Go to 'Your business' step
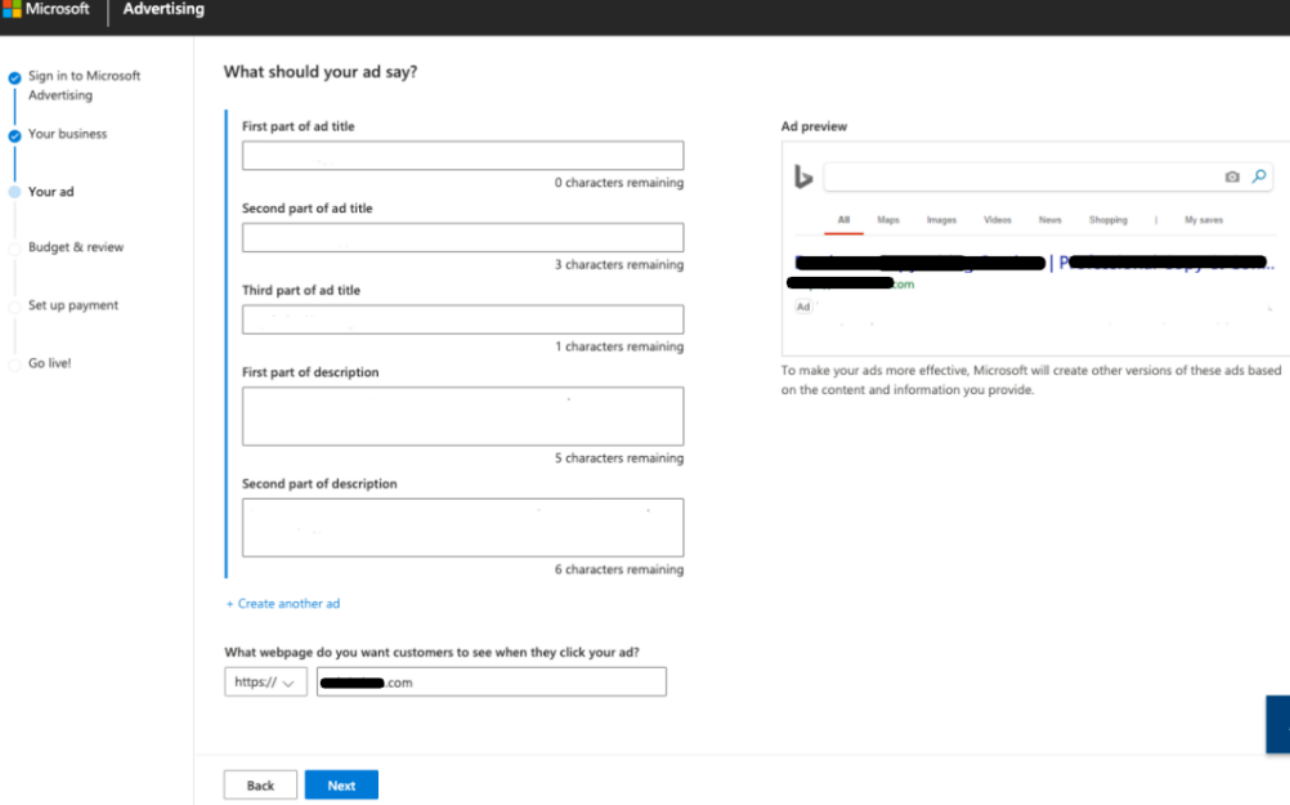The image size is (1290, 805). click(67, 134)
